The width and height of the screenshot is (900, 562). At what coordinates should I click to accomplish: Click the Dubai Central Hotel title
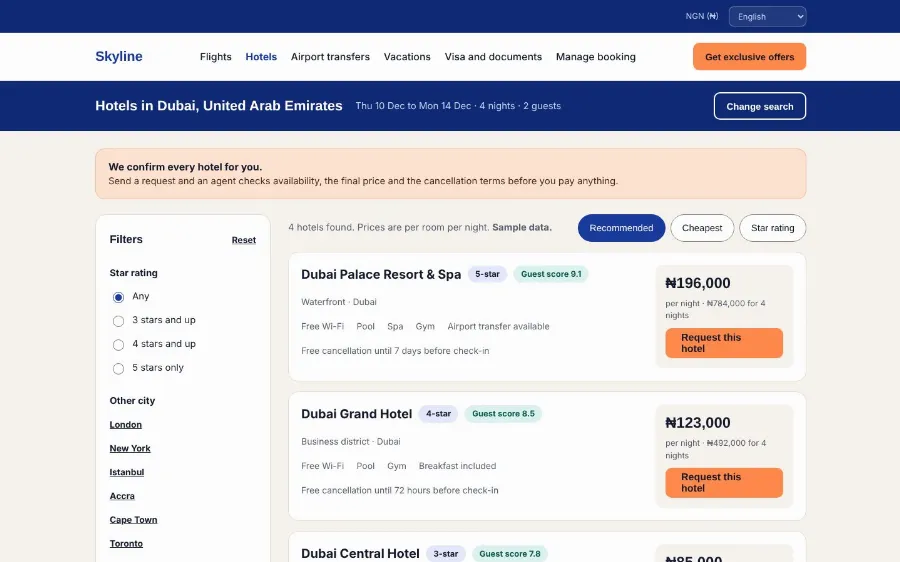360,553
